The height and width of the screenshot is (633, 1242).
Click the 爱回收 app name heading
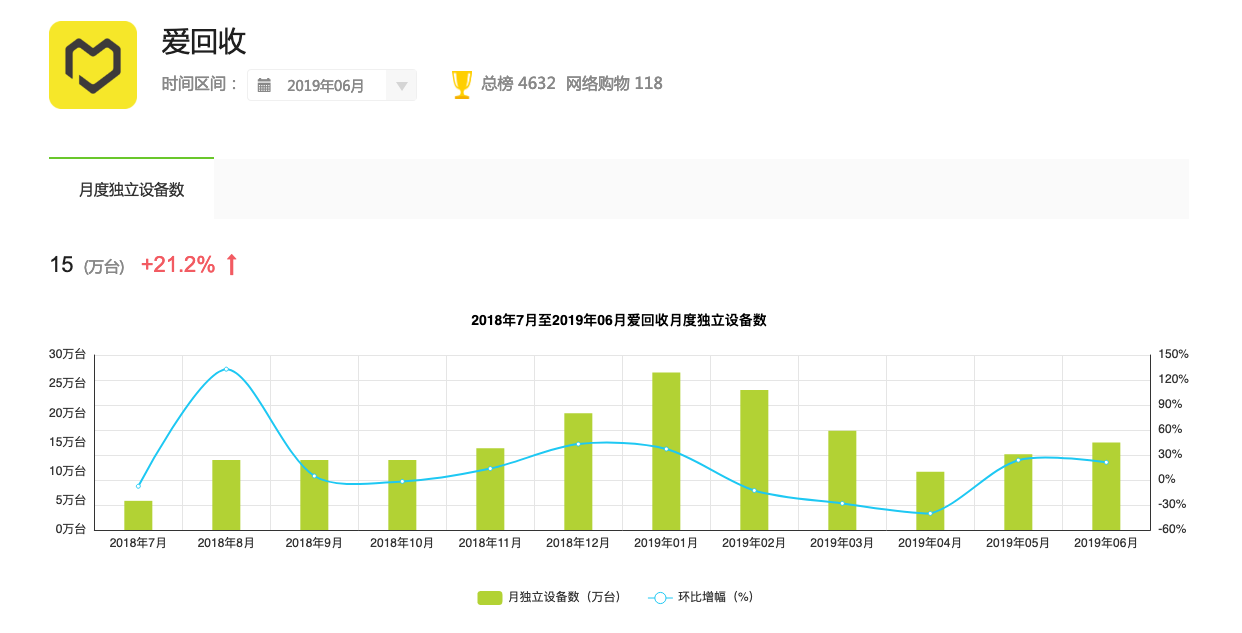point(204,41)
